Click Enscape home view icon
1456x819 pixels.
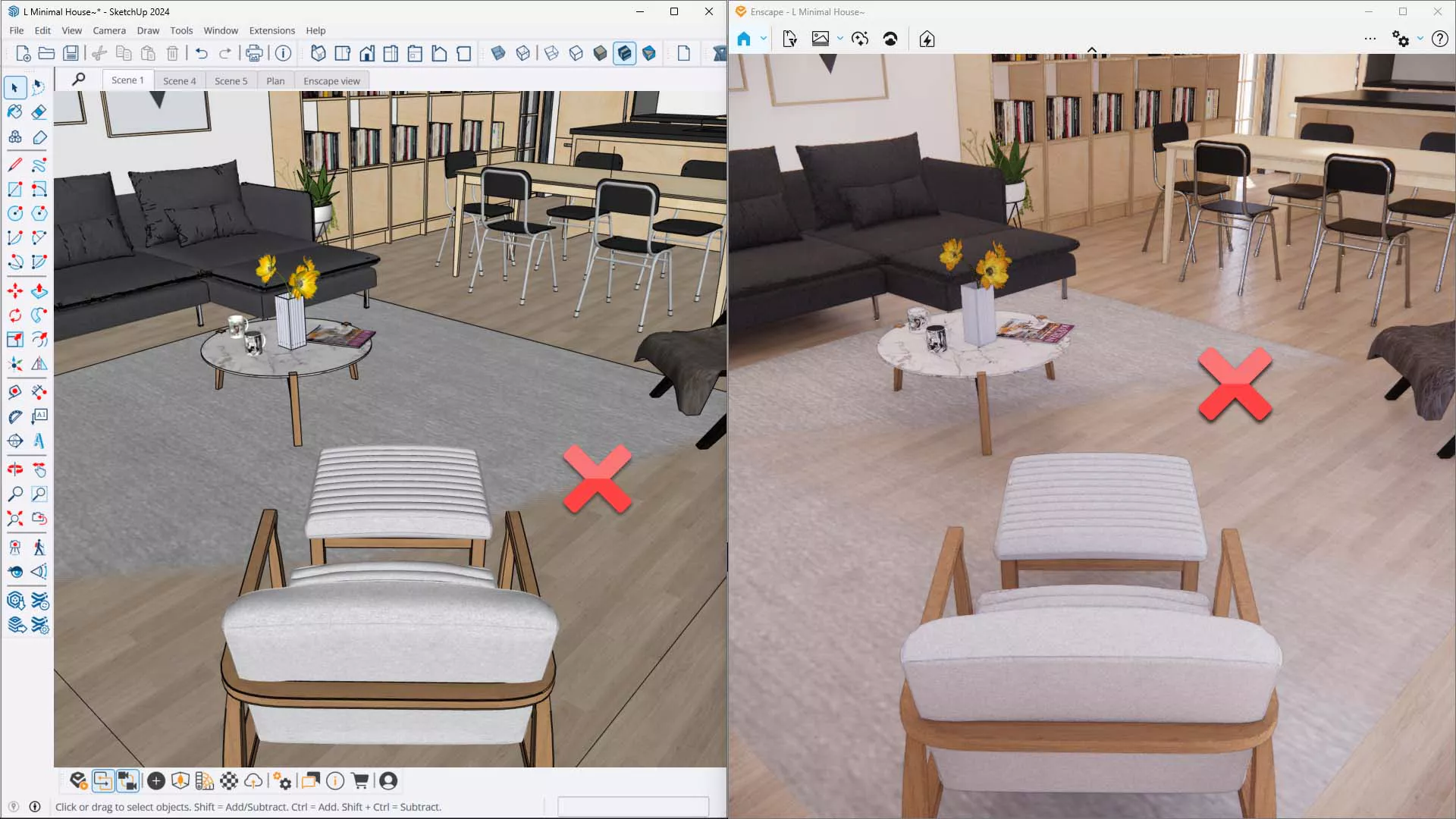coord(744,39)
